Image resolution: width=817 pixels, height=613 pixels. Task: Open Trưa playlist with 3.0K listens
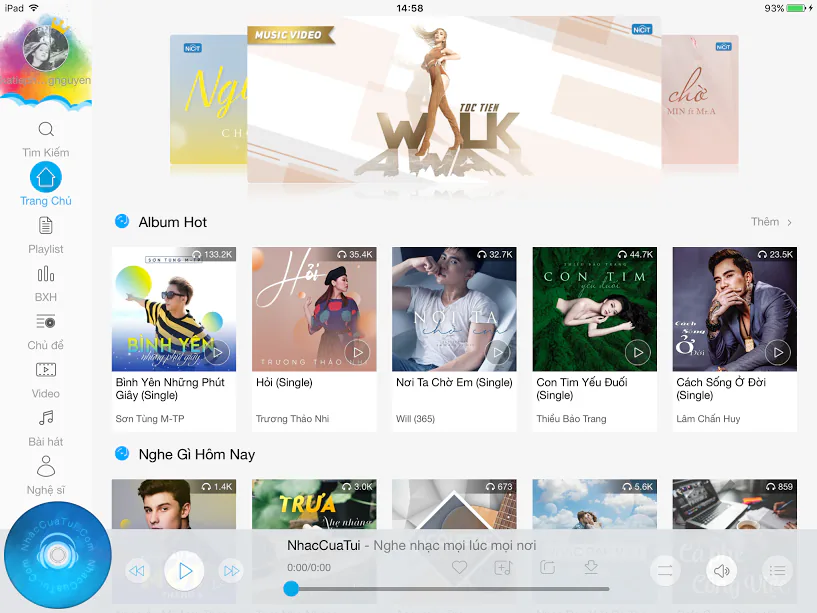(x=314, y=505)
